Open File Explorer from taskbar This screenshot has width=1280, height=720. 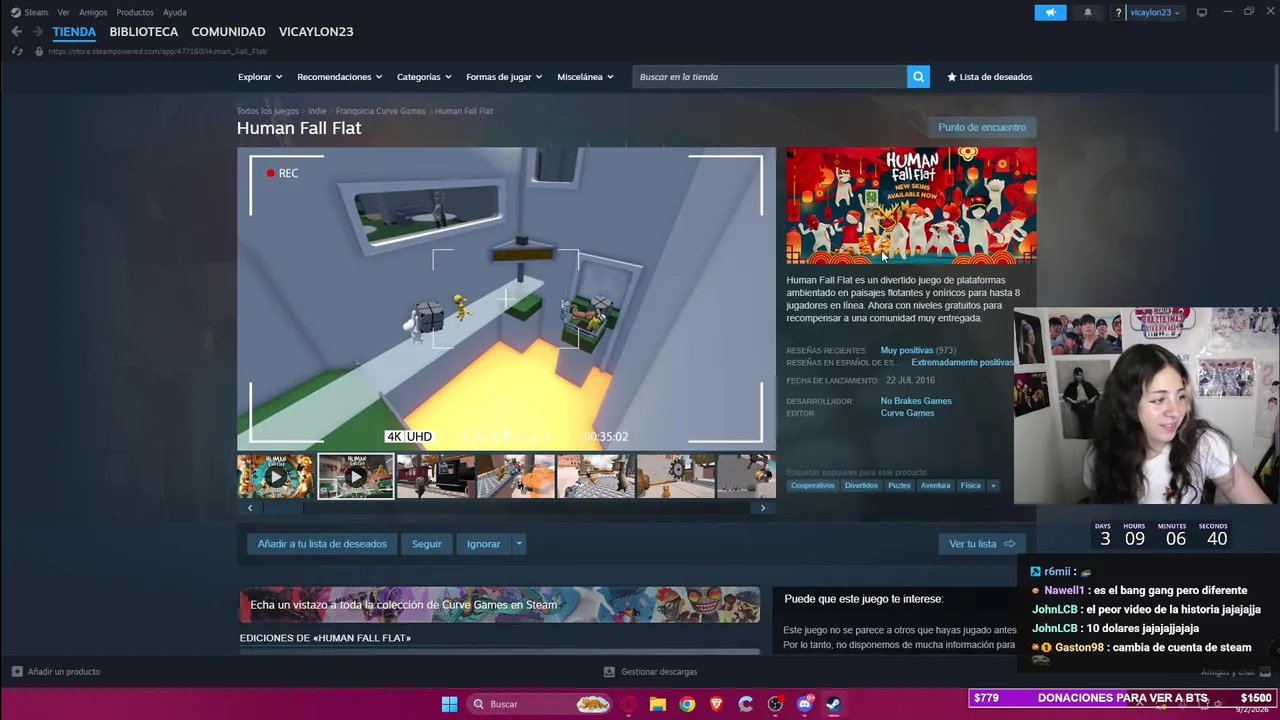(x=657, y=704)
